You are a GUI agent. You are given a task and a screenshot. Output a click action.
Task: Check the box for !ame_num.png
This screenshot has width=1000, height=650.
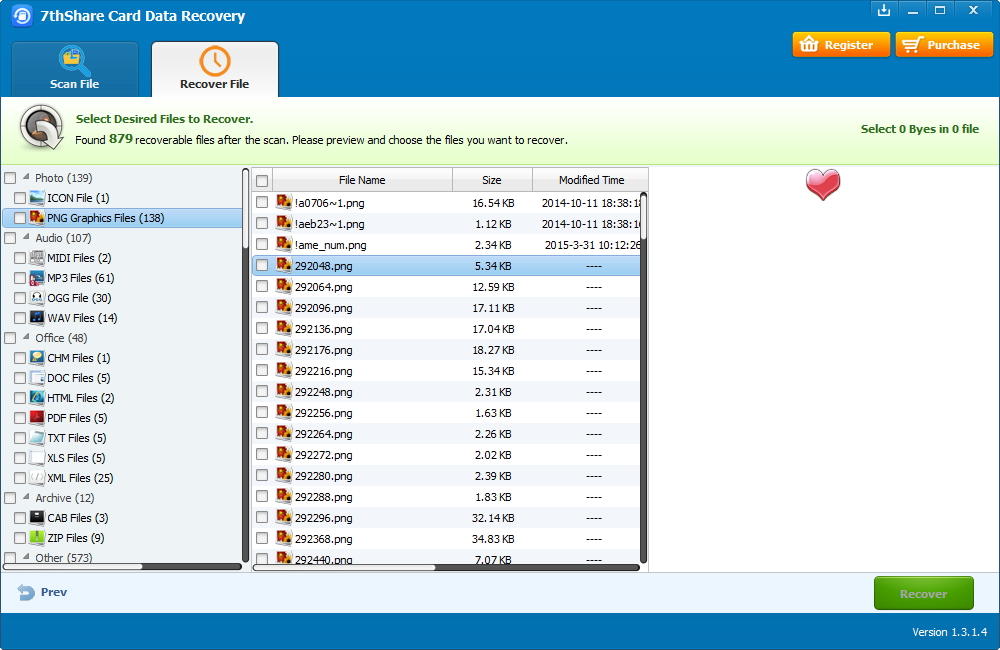coord(261,244)
